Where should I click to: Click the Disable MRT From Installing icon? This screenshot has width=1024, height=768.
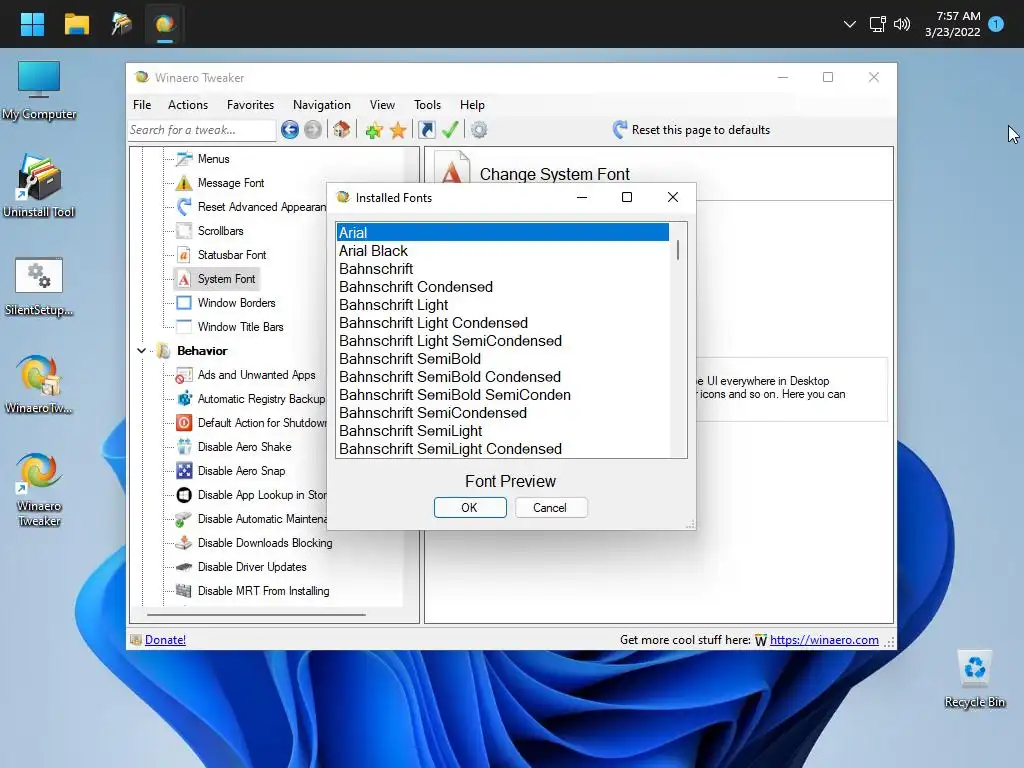click(x=185, y=591)
